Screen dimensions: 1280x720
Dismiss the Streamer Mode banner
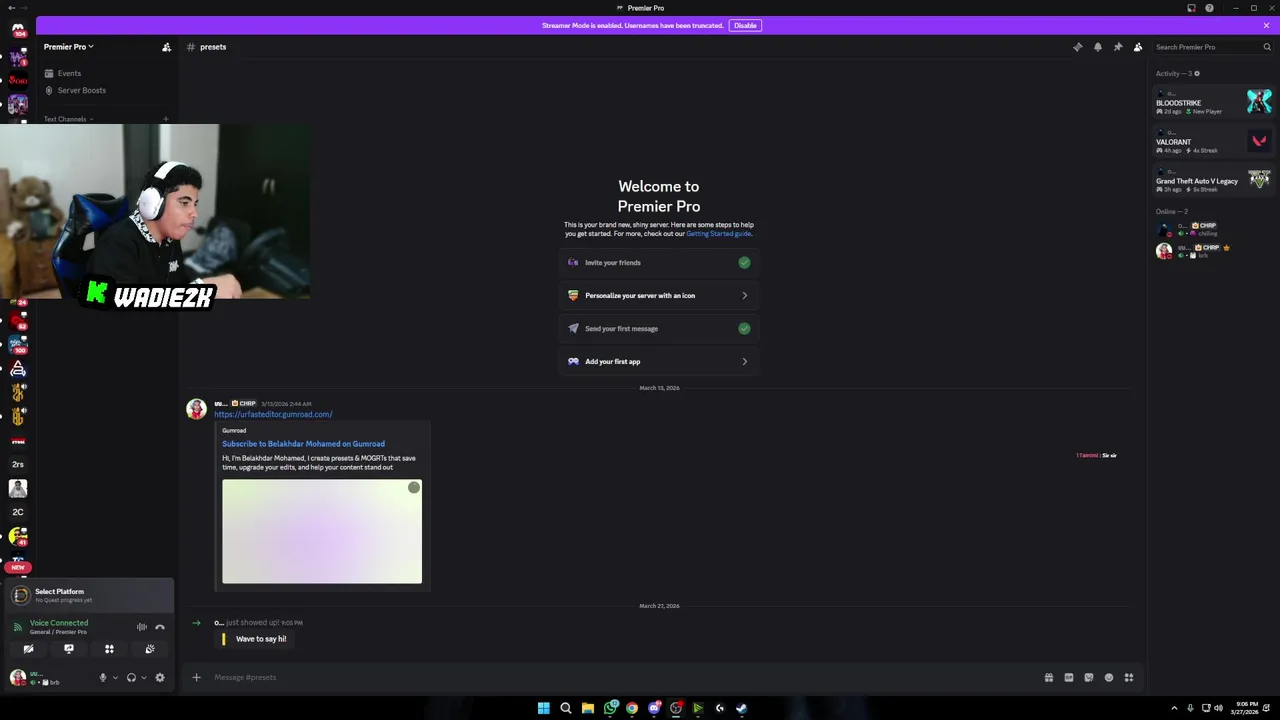pyautogui.click(x=1266, y=25)
